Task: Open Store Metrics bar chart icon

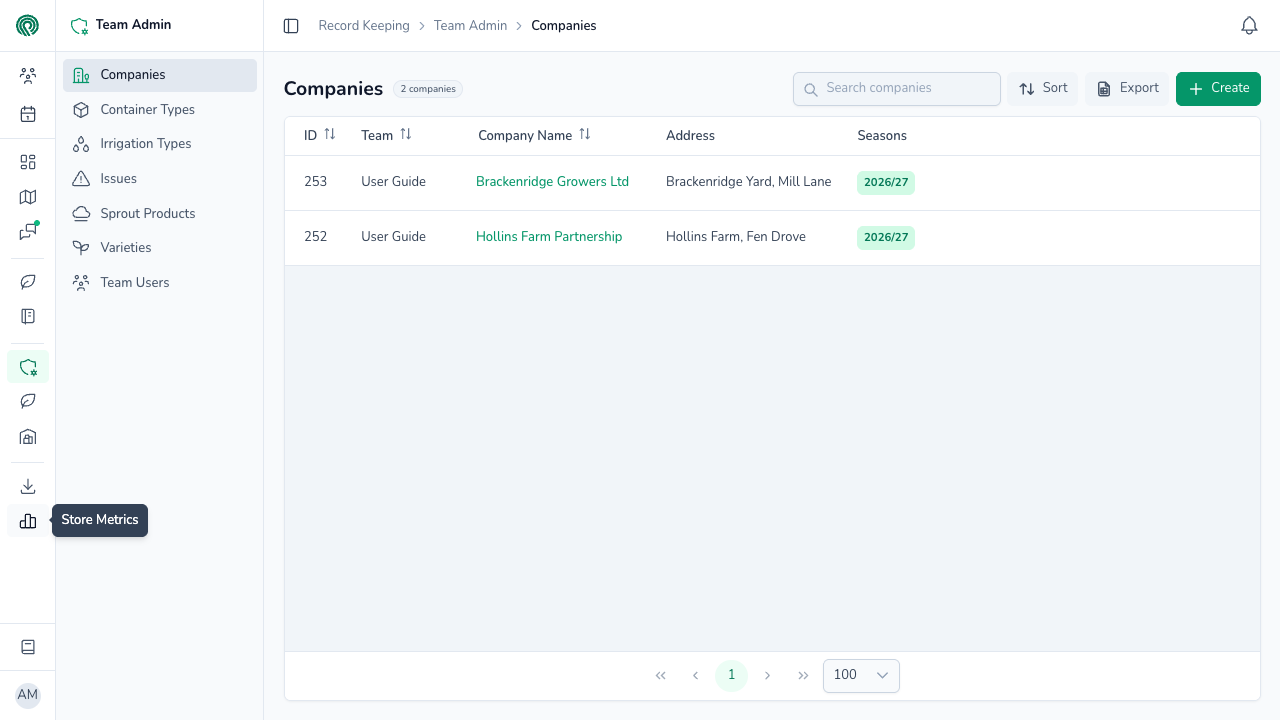Action: pyautogui.click(x=28, y=521)
